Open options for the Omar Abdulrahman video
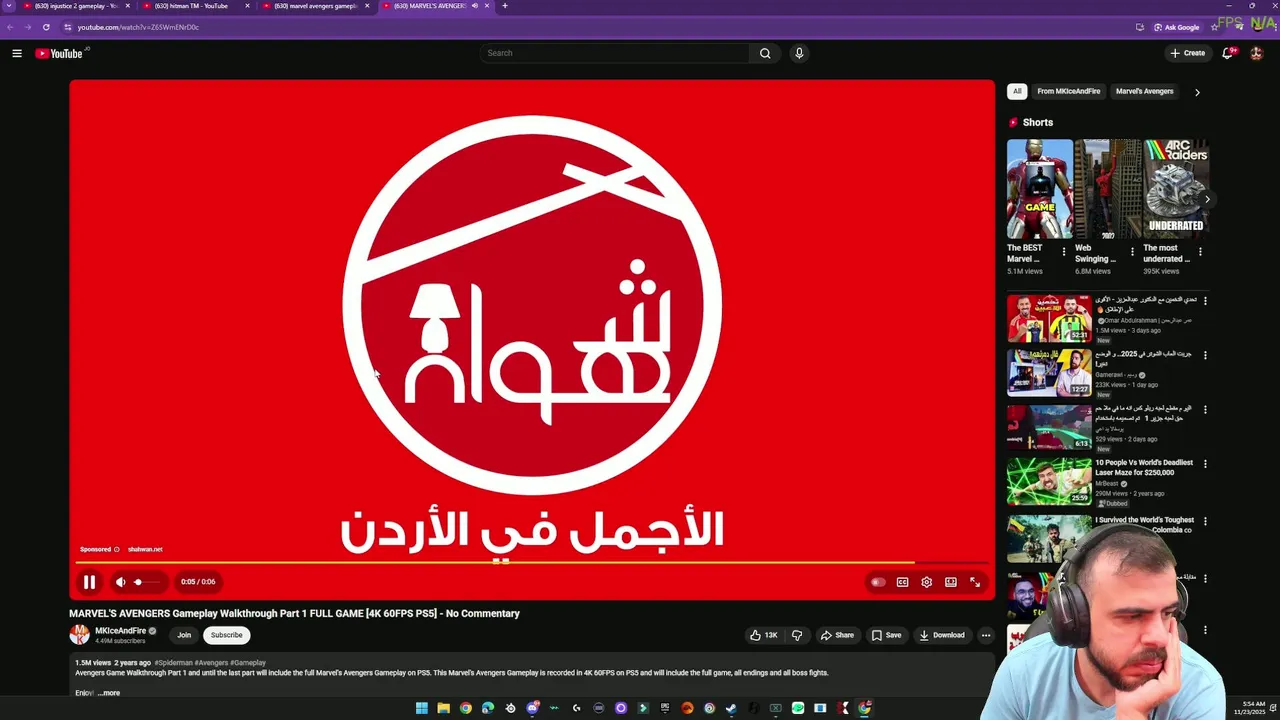Viewport: 1280px width, 720px height. (x=1205, y=301)
